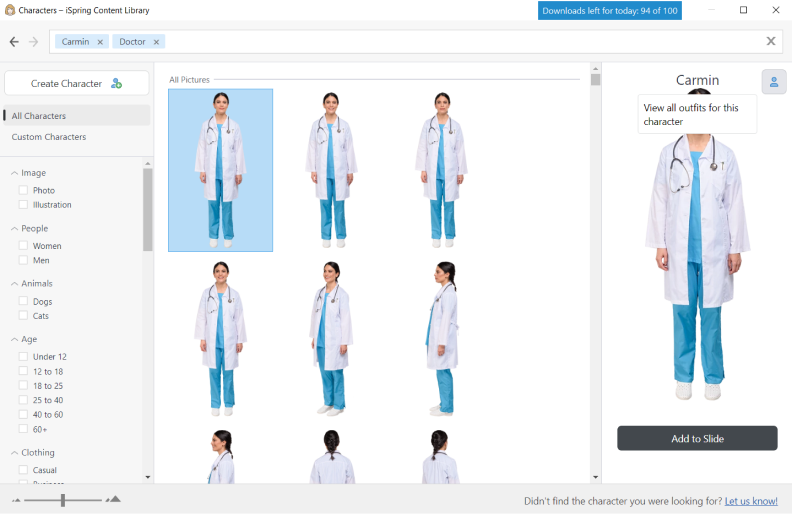
Task: Check the Dogs filter
Action: pyautogui.click(x=23, y=301)
